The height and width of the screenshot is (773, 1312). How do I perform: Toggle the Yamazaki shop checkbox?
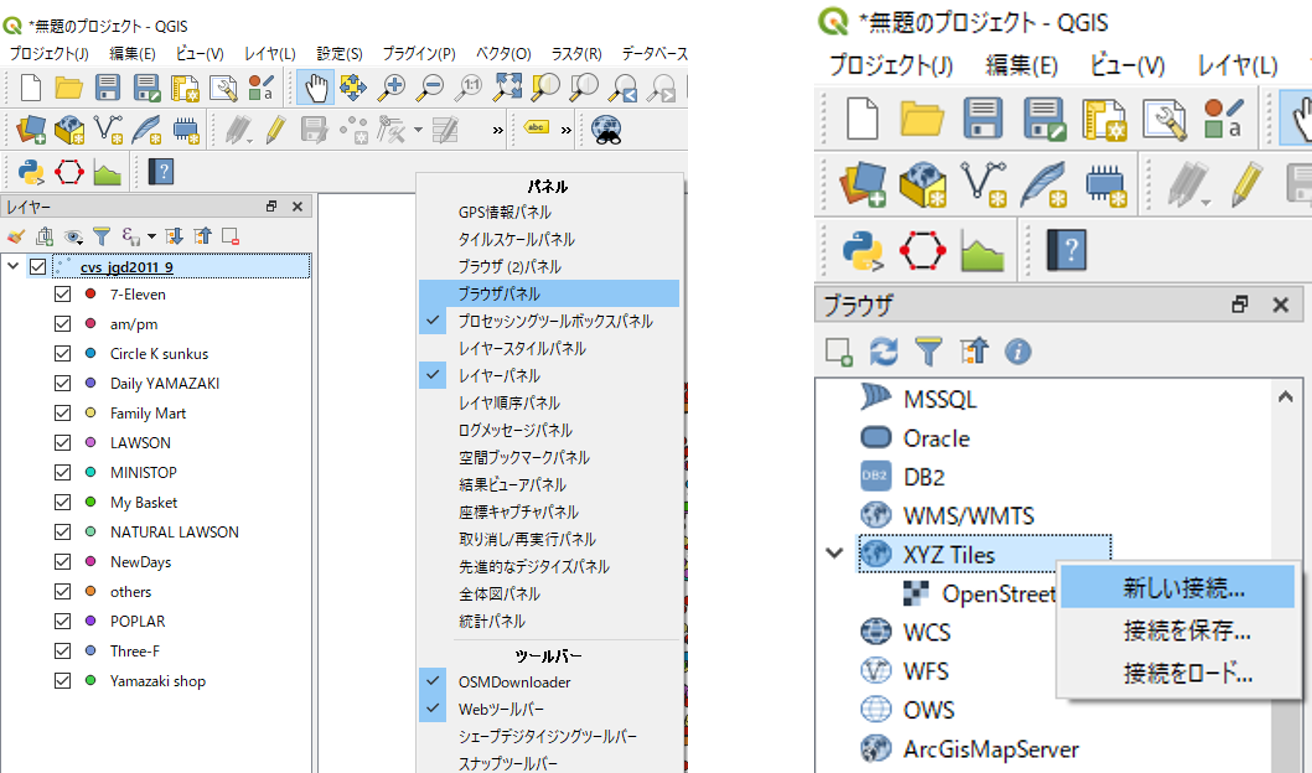63,681
